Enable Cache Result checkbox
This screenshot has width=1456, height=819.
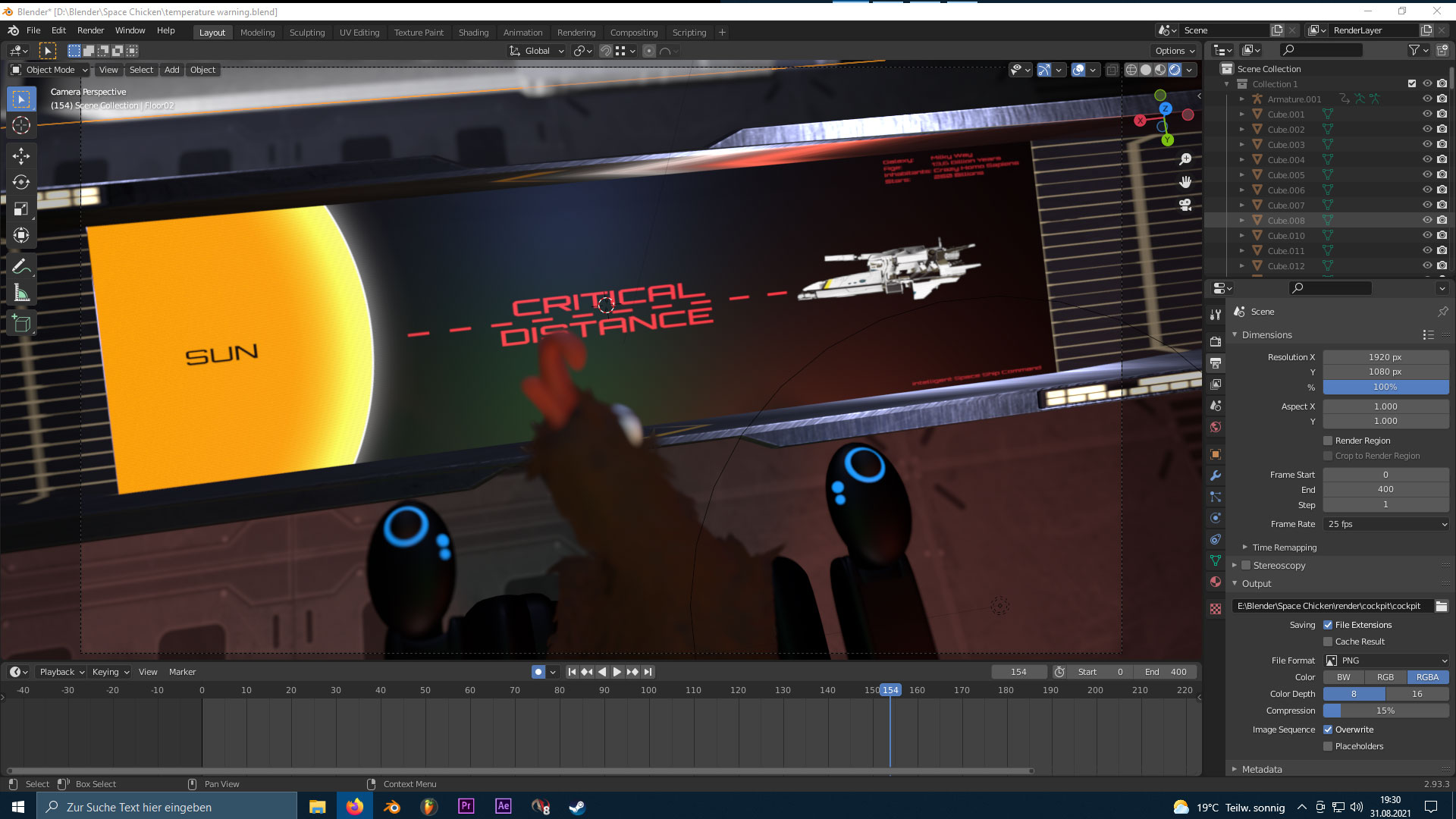pos(1328,642)
